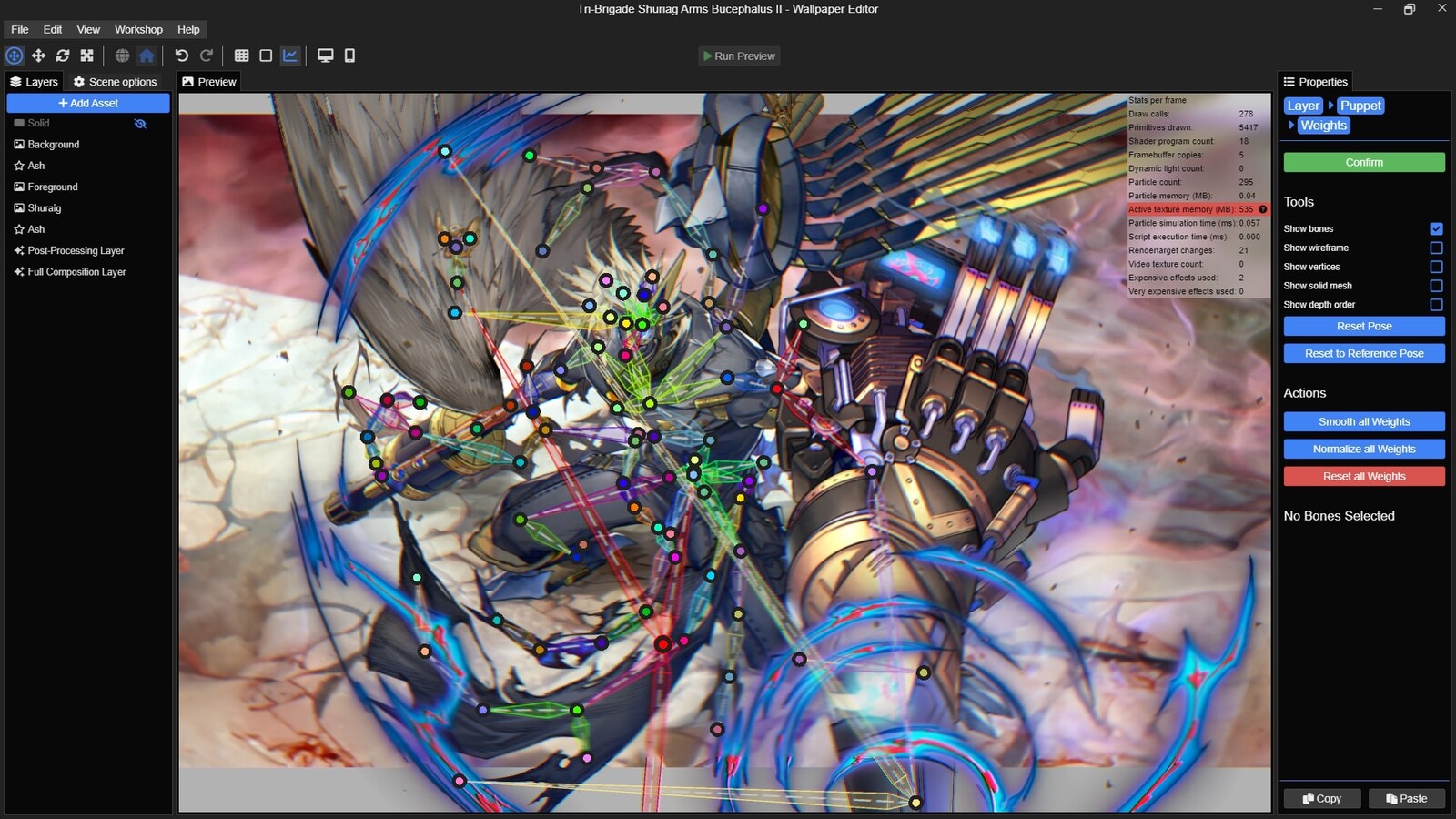Open the Workshop menu

(x=138, y=30)
